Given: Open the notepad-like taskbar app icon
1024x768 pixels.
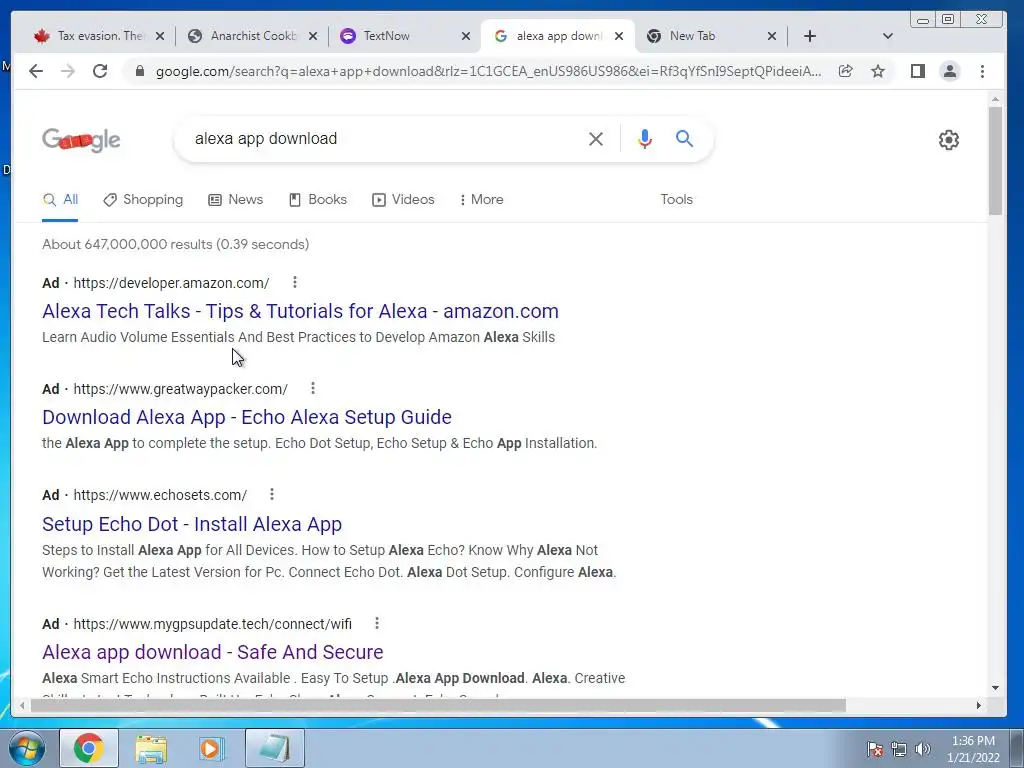Looking at the screenshot, I should pos(274,748).
